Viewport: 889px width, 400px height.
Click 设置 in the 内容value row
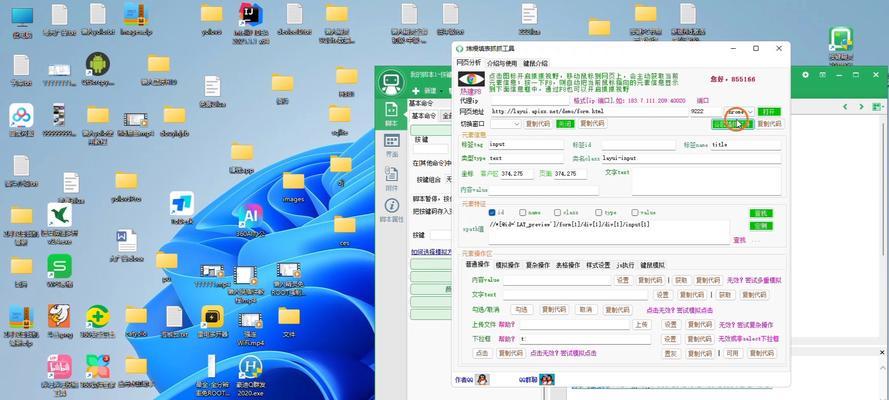point(623,280)
